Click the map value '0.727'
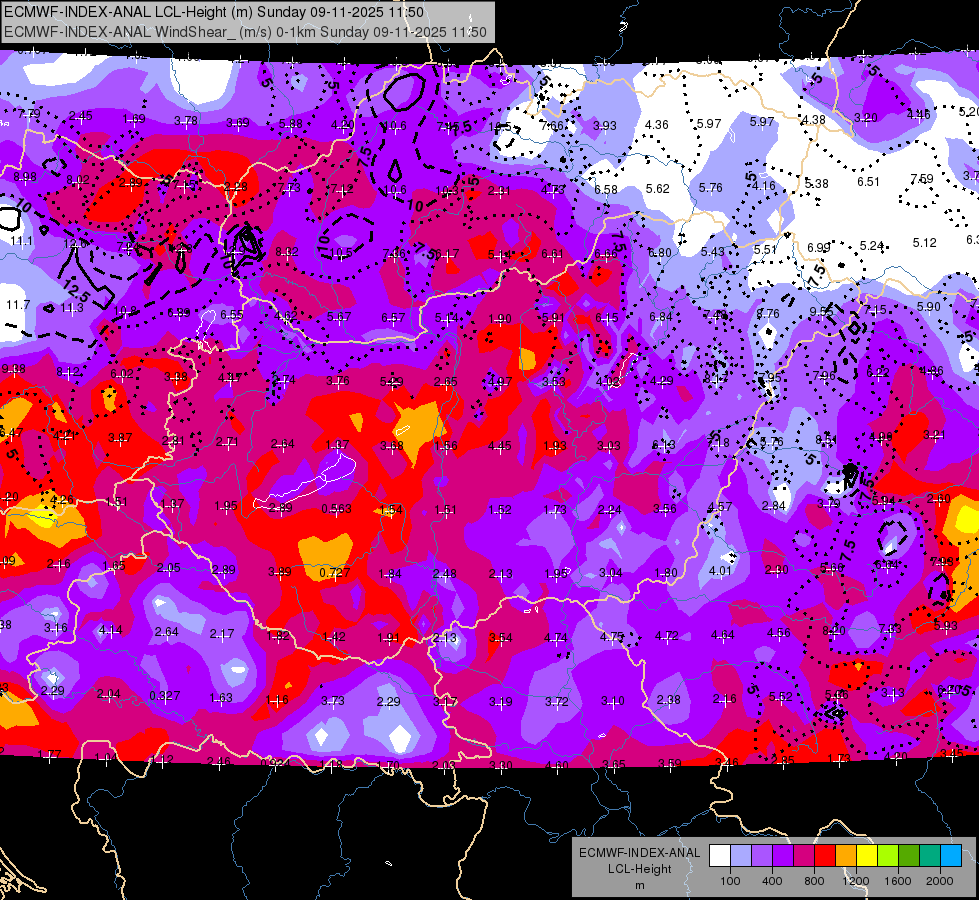The width and height of the screenshot is (979, 900). click(x=335, y=573)
